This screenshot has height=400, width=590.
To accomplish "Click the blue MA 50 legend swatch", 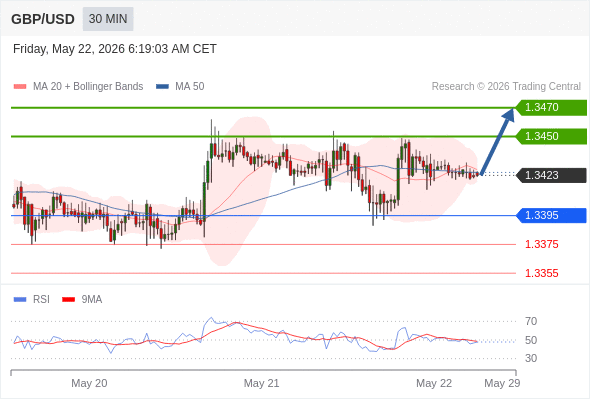I will (x=162, y=87).
